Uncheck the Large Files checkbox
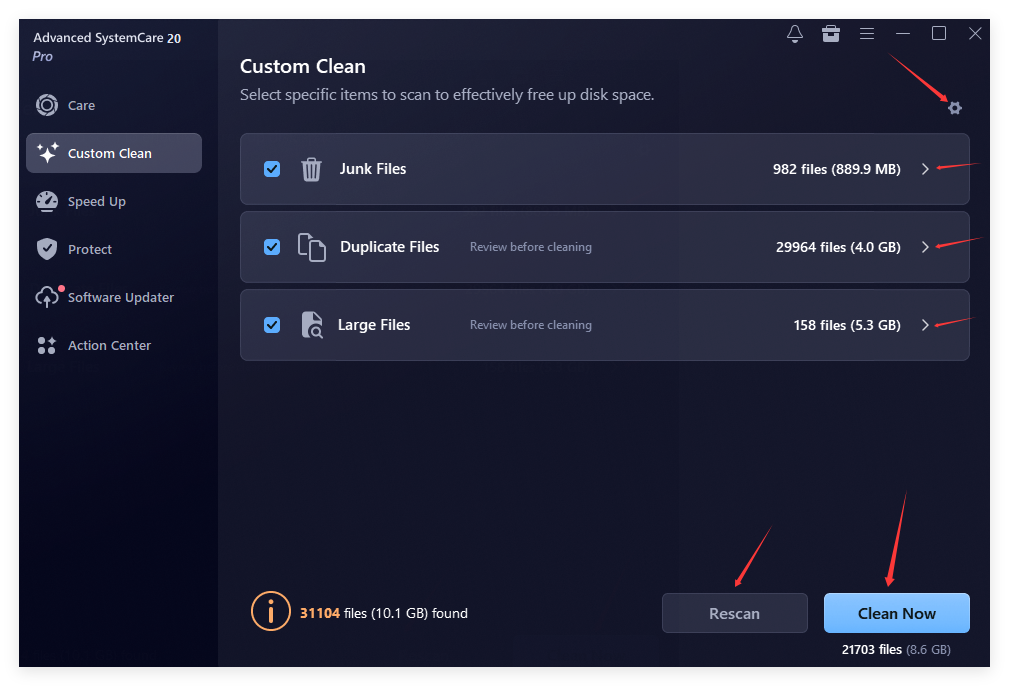 (272, 325)
